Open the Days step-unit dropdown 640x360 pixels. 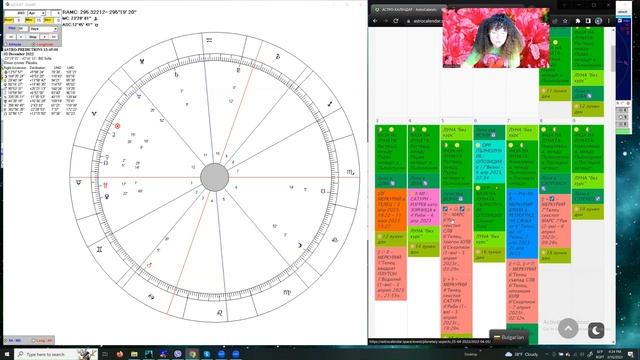pyautogui.click(x=43, y=29)
